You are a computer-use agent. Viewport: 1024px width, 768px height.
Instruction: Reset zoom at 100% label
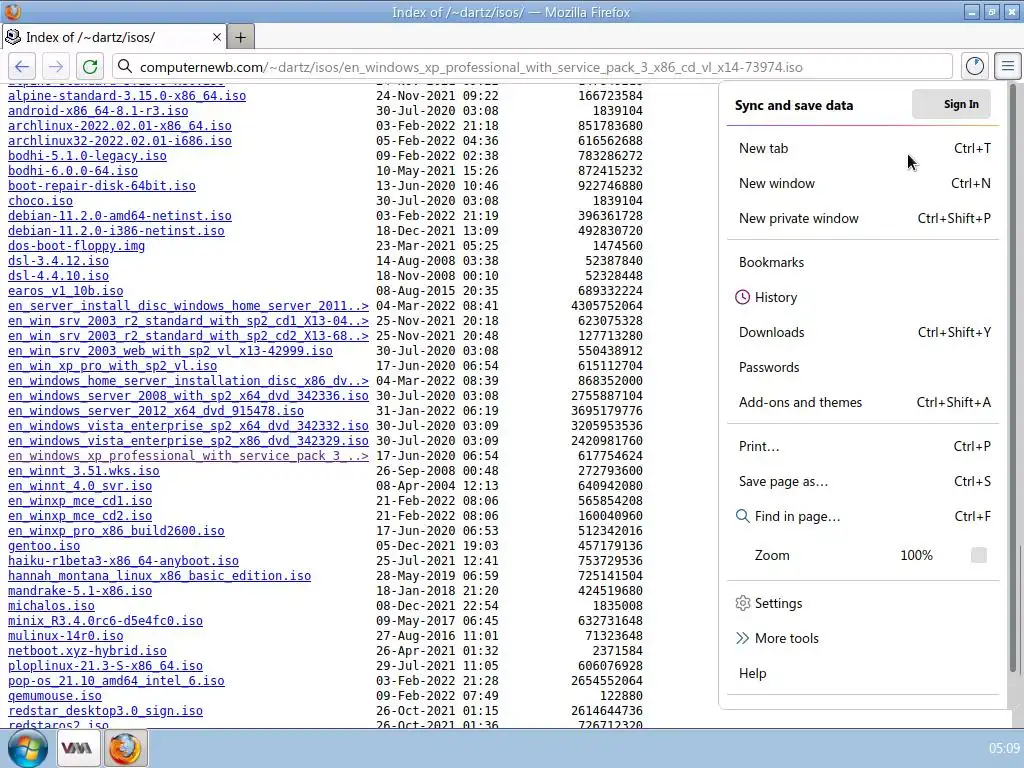(916, 555)
